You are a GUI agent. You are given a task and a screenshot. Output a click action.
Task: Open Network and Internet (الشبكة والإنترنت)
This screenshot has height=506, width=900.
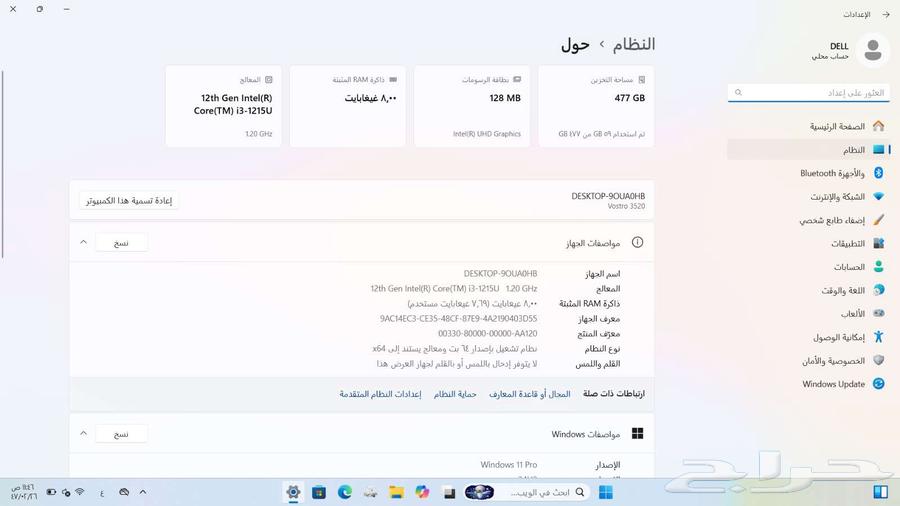[809, 197]
